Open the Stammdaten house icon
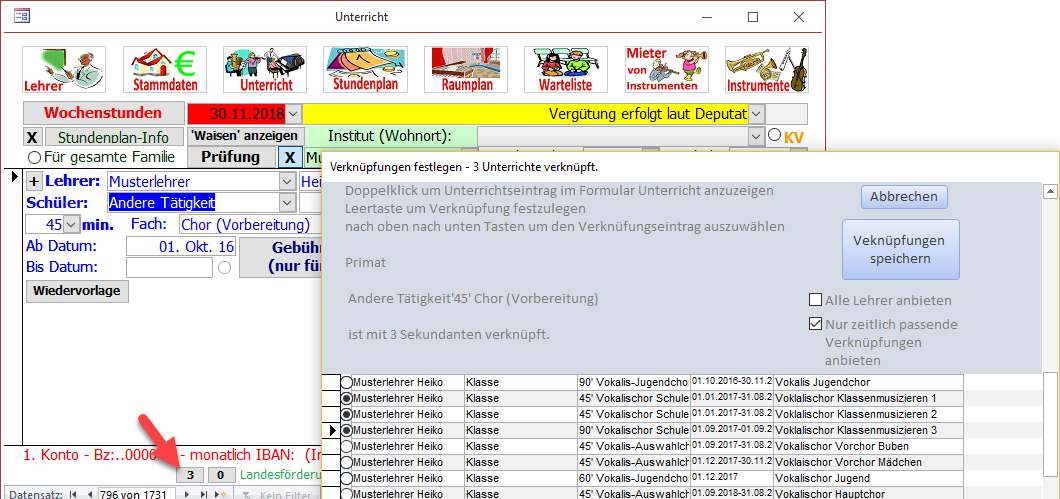The image size is (1060, 499). click(x=165, y=69)
